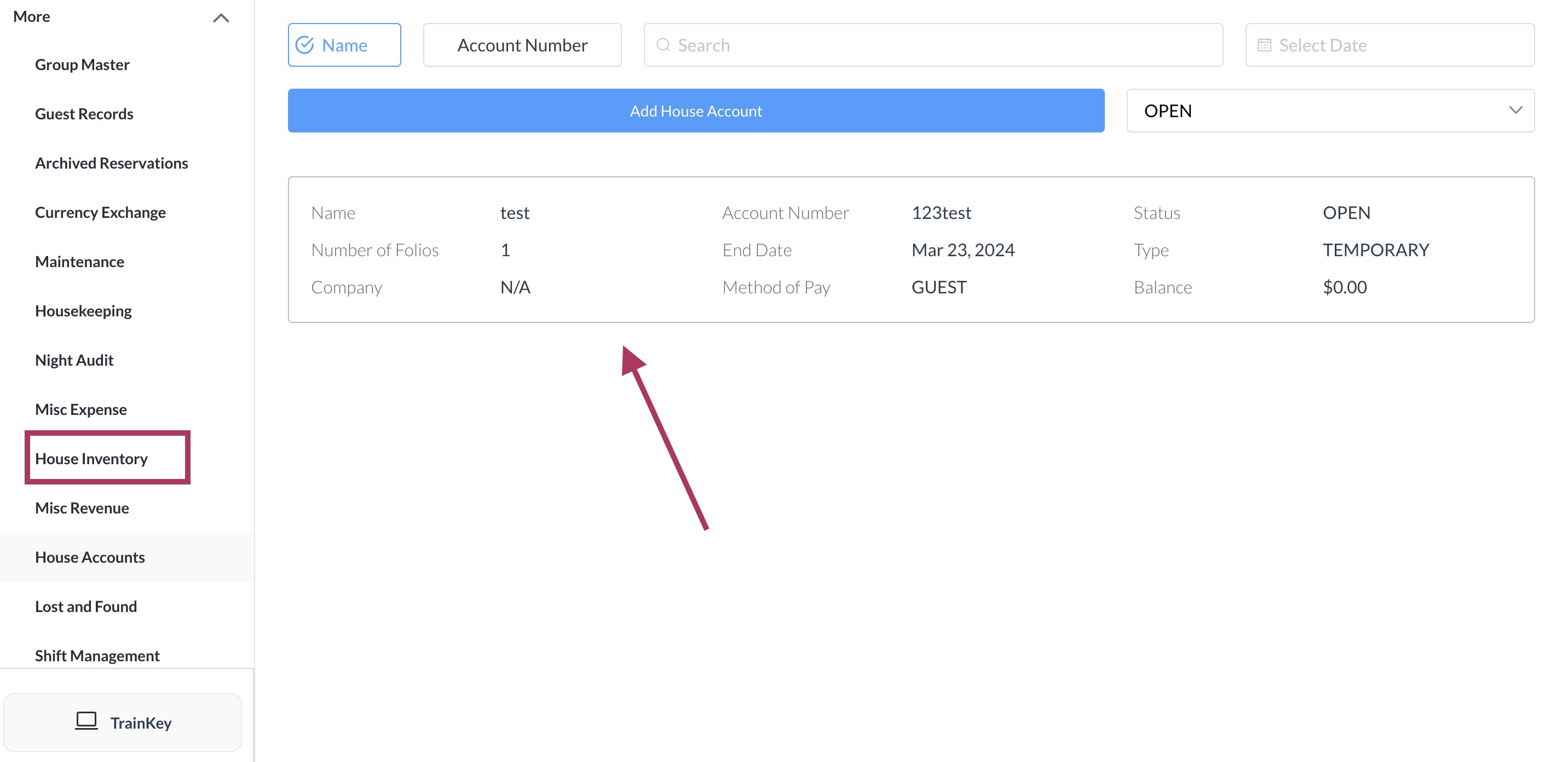1568x762 pixels.
Task: Select the Account Number search filter
Action: click(x=522, y=45)
